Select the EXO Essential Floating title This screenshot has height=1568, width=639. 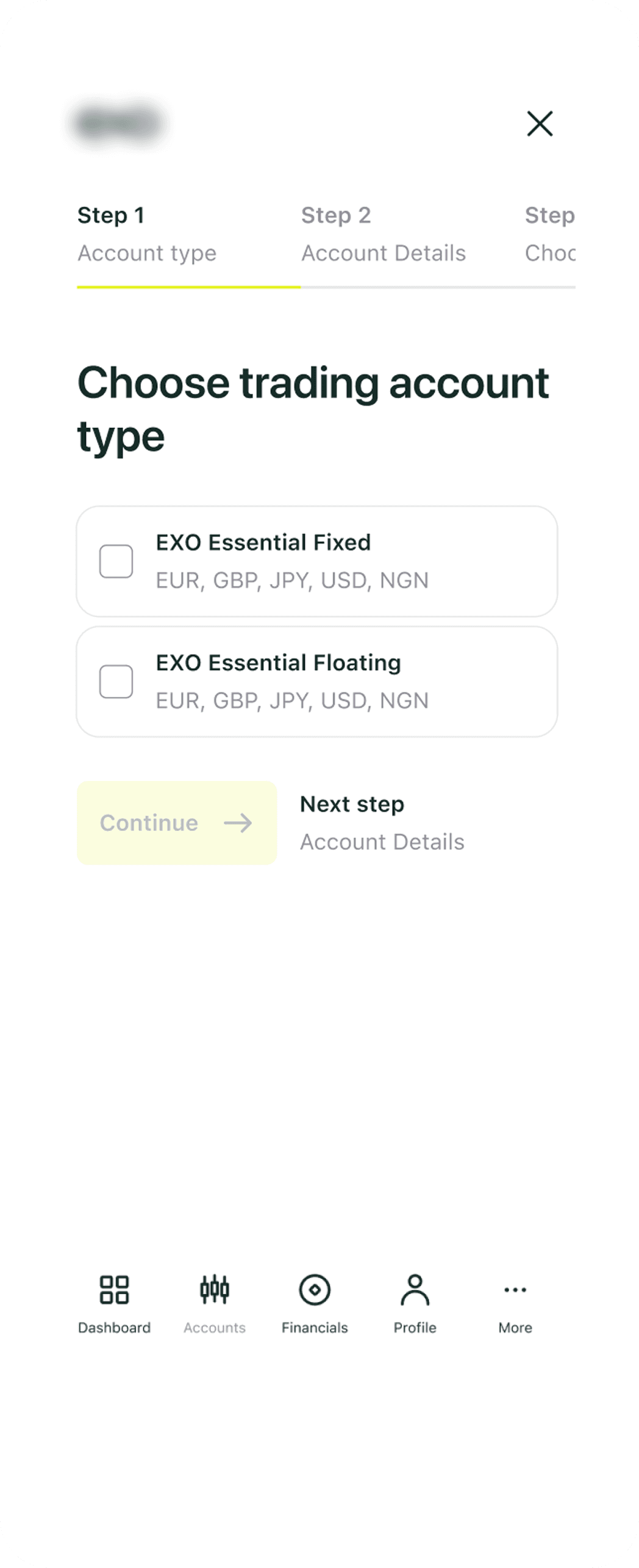pos(279,663)
